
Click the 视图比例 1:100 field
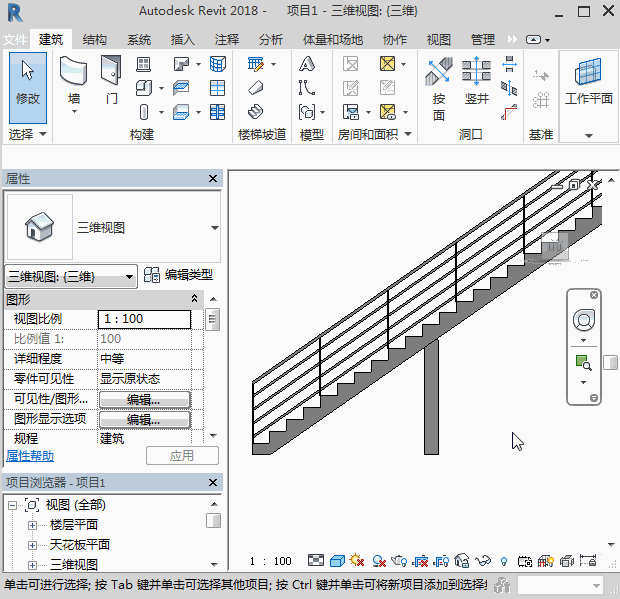click(144, 319)
